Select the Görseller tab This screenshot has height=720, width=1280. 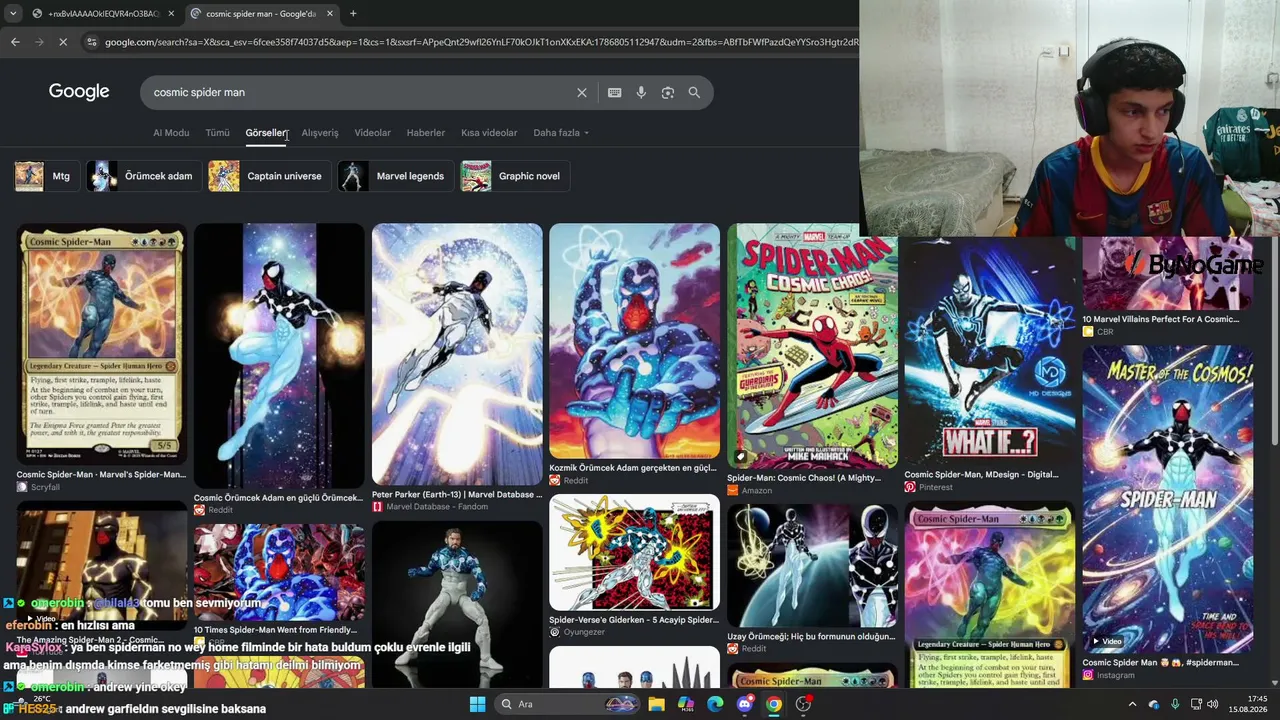pos(266,133)
